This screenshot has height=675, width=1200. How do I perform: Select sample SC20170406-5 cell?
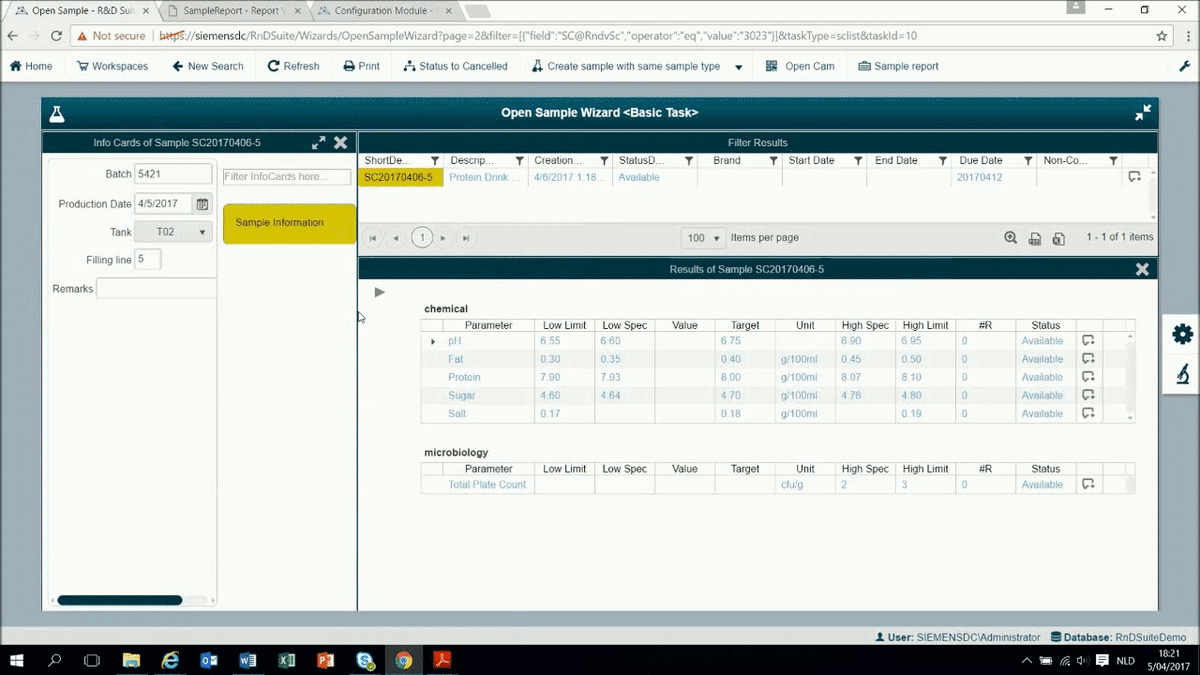click(400, 177)
